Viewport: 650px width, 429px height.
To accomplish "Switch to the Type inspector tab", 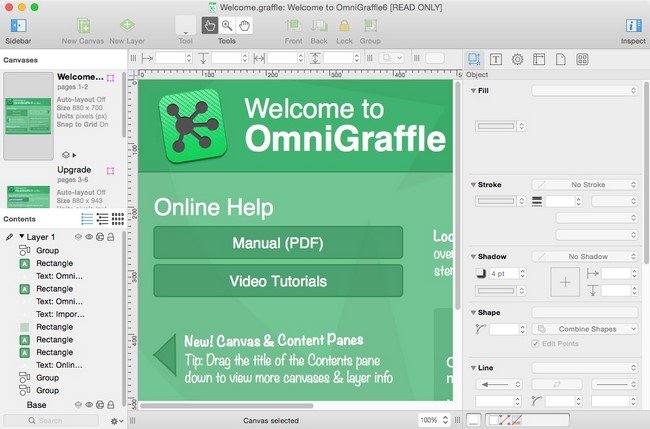I will coord(496,59).
